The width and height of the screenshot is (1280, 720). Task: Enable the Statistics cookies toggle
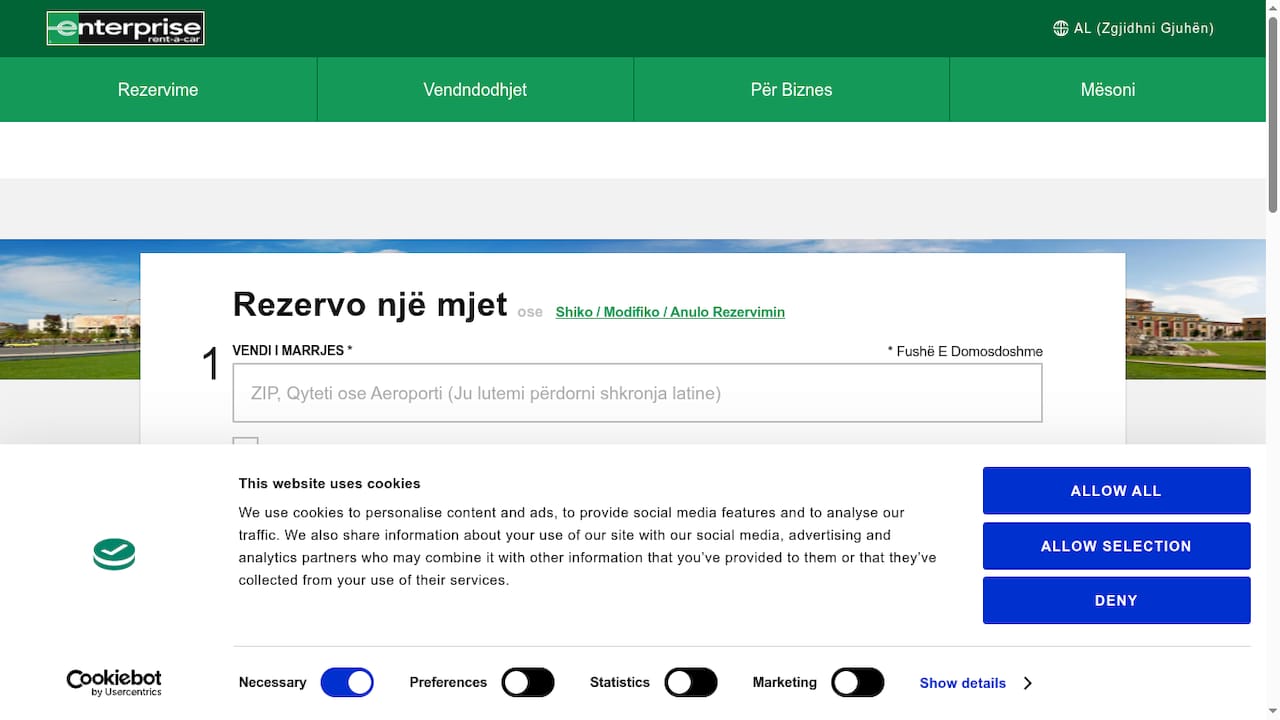[x=691, y=682]
